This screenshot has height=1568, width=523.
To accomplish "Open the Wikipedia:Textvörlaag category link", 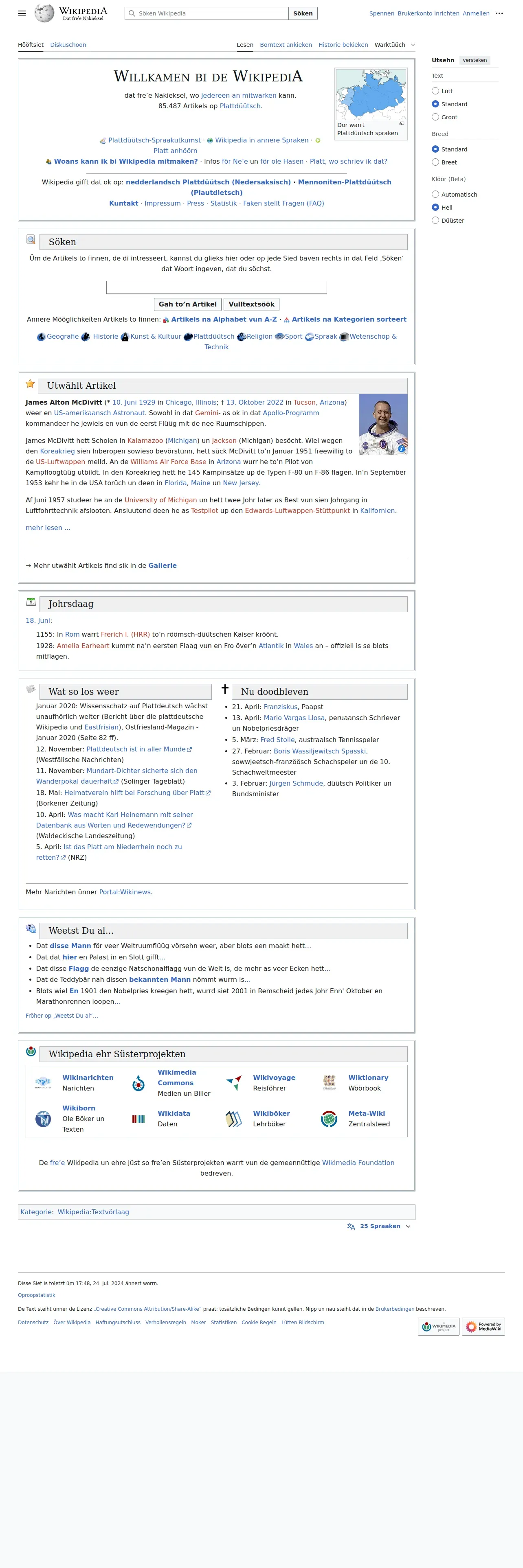I will click(93, 1212).
